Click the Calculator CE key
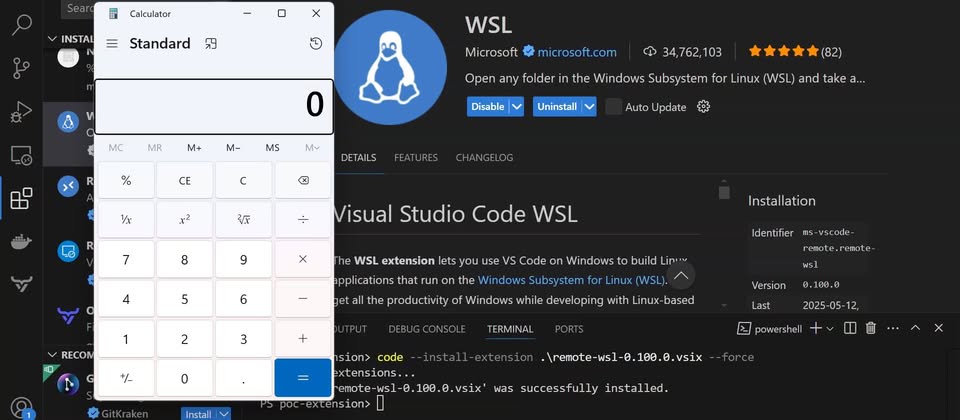 184,180
